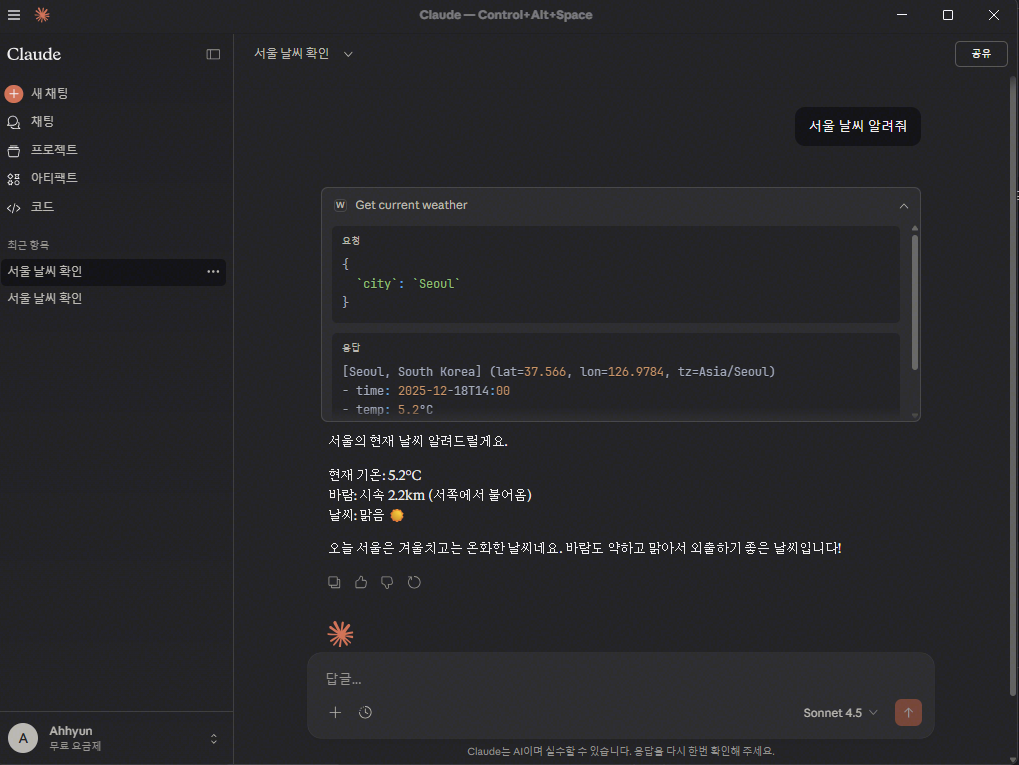Click the 날씨: 맑음 line
The width and height of the screenshot is (1019, 765).
366,515
